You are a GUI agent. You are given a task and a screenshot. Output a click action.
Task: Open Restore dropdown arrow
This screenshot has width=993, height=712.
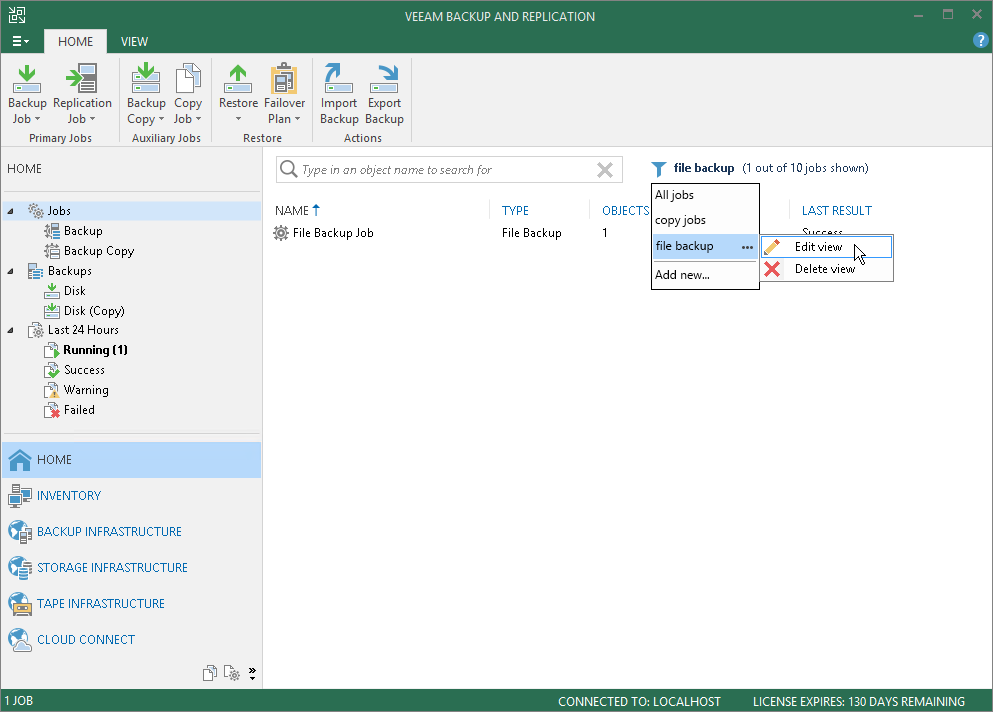238,119
